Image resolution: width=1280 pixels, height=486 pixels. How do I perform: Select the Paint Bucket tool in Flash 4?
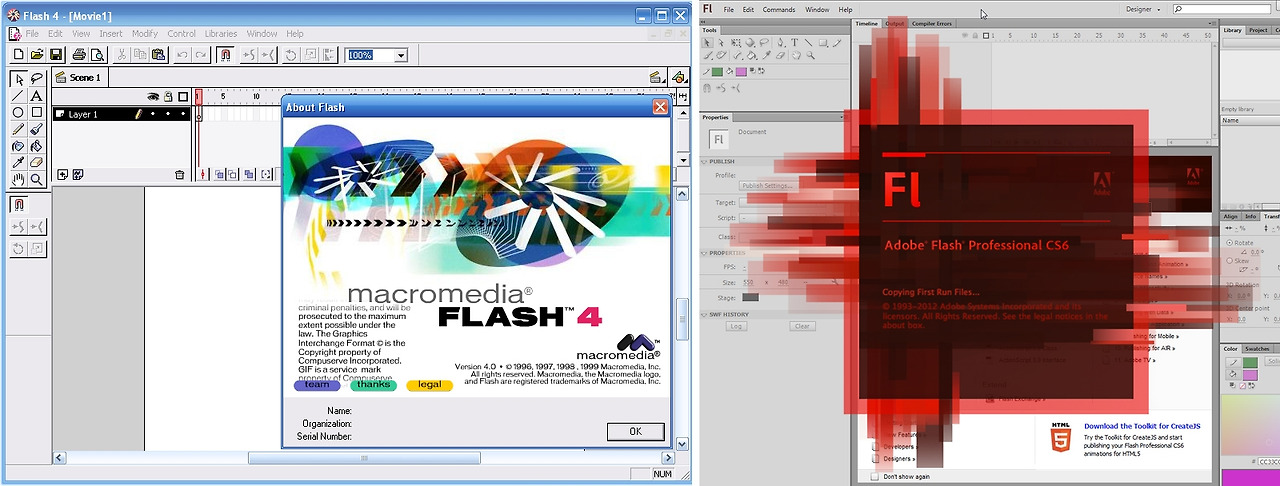click(37, 146)
